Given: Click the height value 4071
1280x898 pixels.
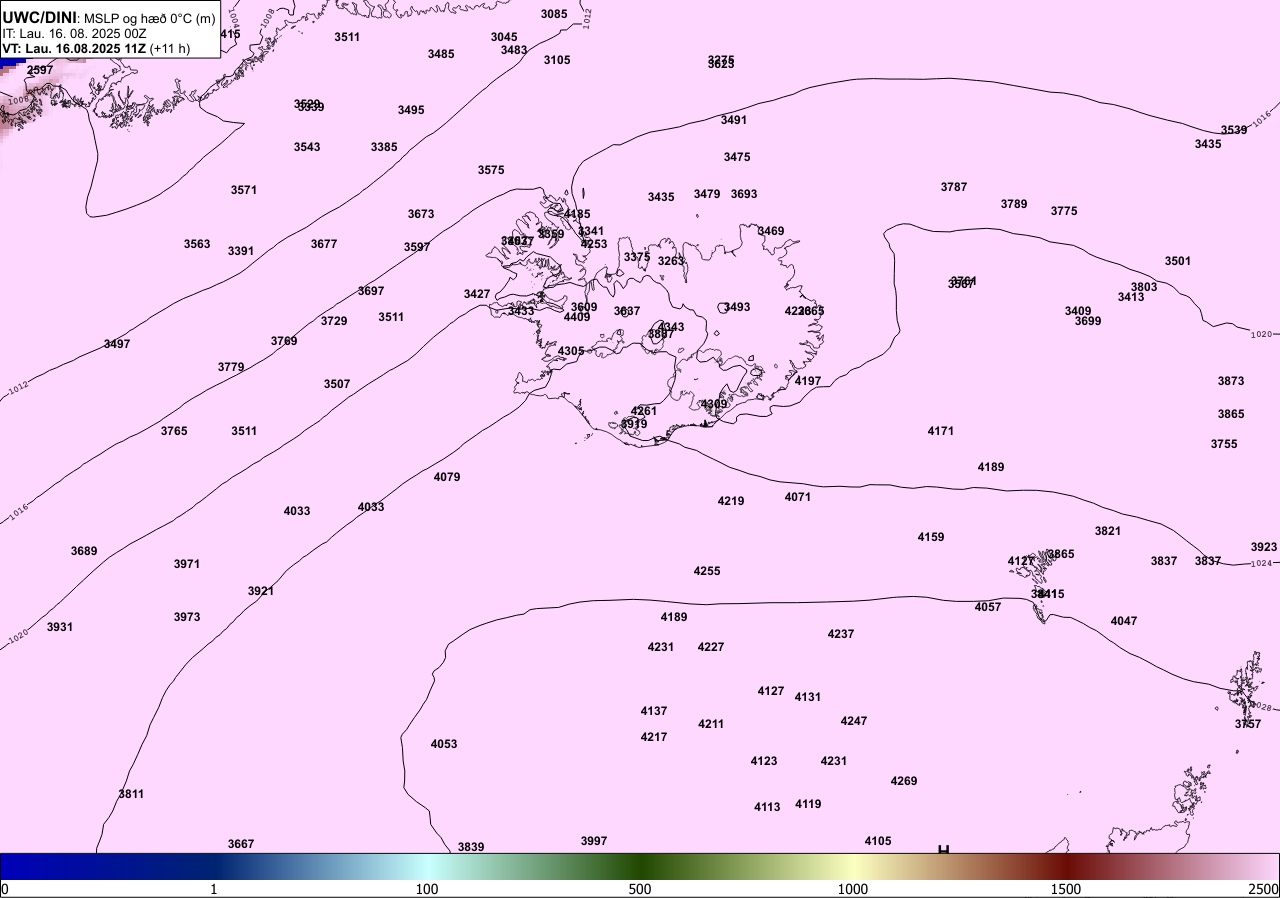Looking at the screenshot, I should click(x=798, y=497).
